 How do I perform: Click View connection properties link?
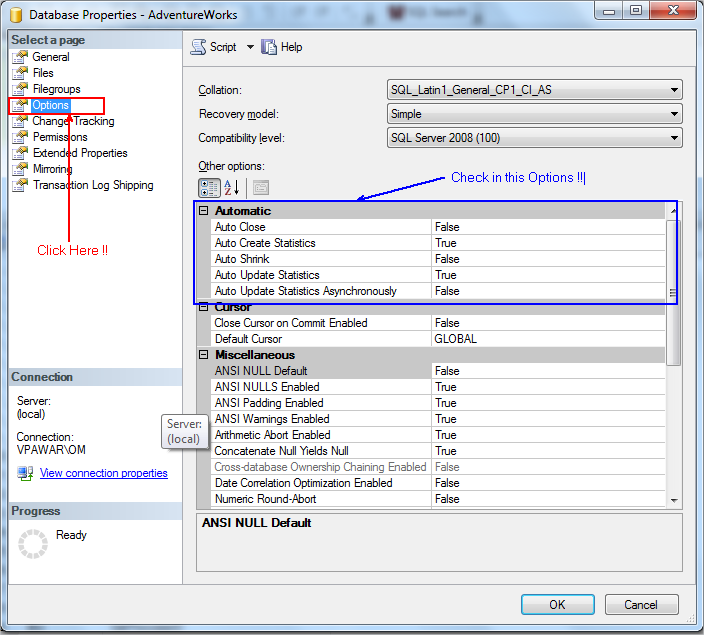[104, 473]
